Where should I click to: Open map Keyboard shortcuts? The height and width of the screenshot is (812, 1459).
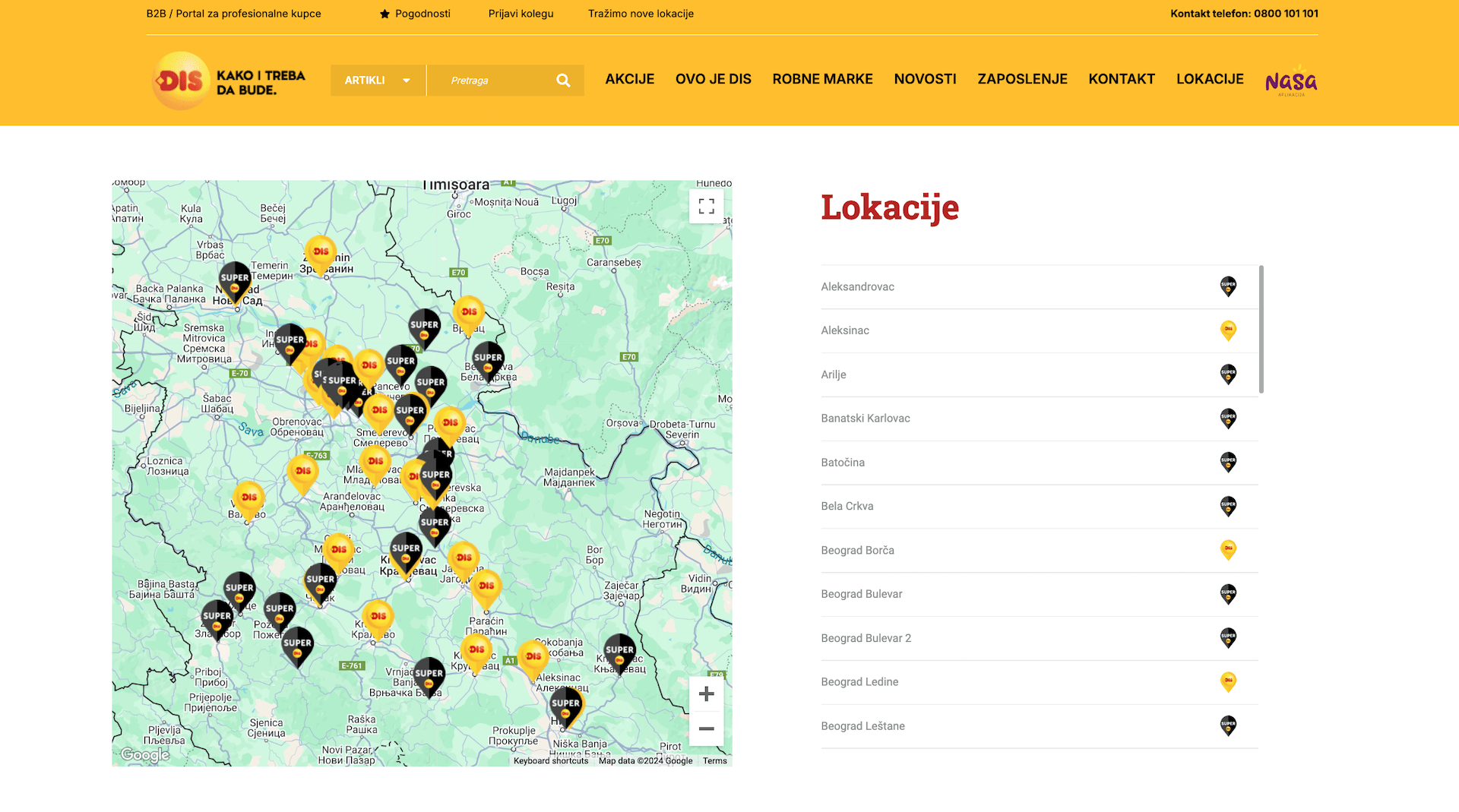tap(551, 760)
